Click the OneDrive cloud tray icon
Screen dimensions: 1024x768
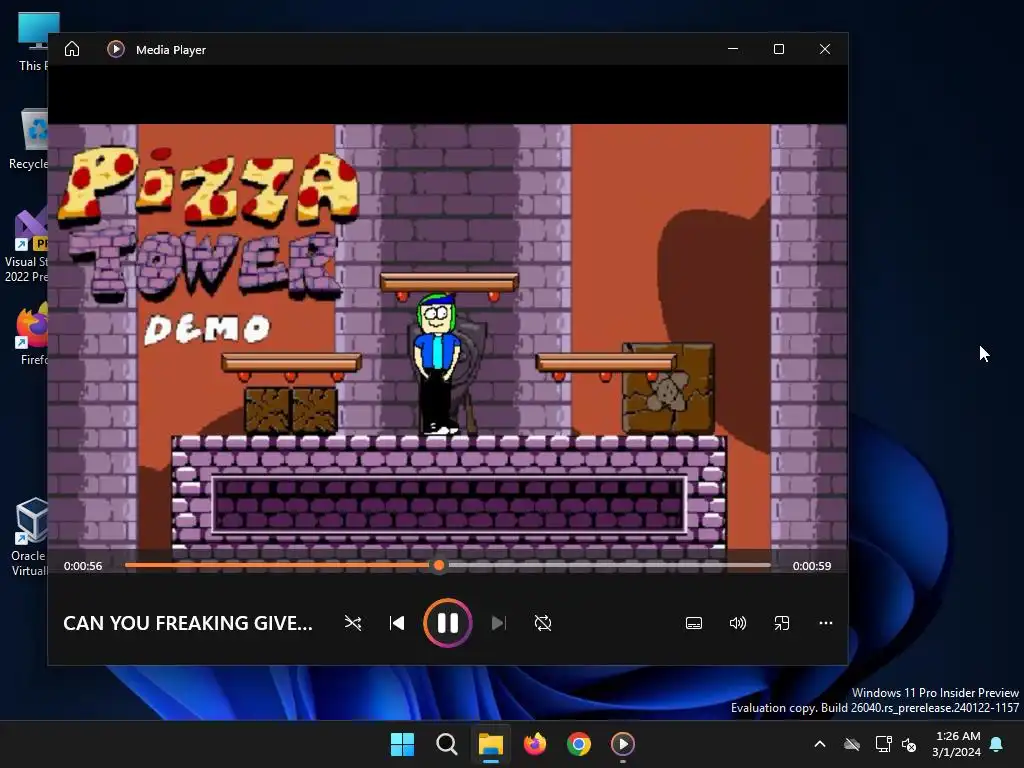852,744
